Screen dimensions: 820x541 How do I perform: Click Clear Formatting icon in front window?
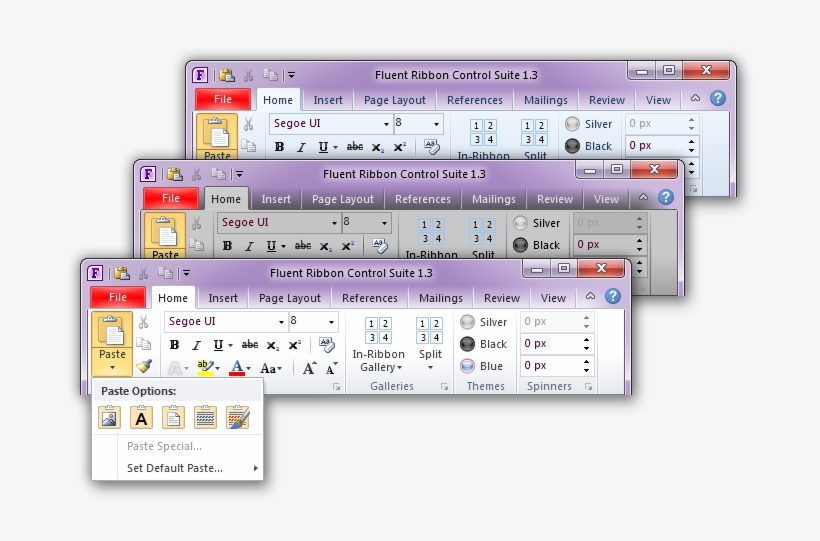pyautogui.click(x=327, y=344)
